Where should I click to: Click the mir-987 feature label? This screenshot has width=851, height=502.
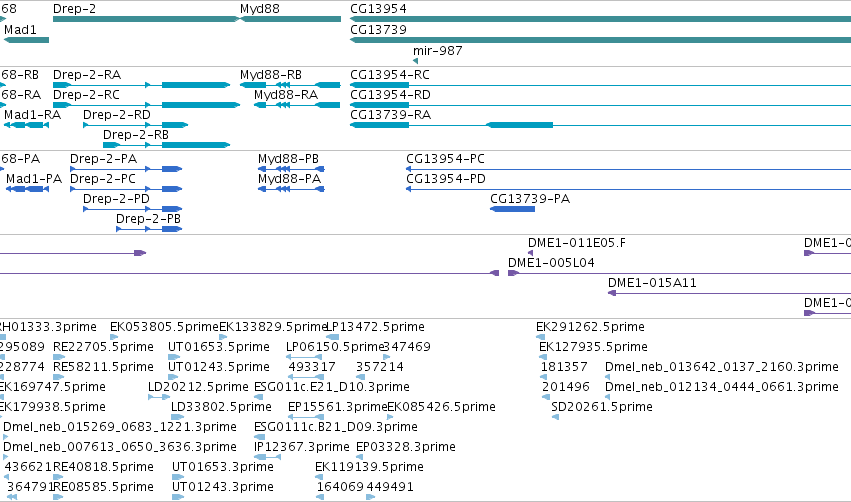(437, 50)
